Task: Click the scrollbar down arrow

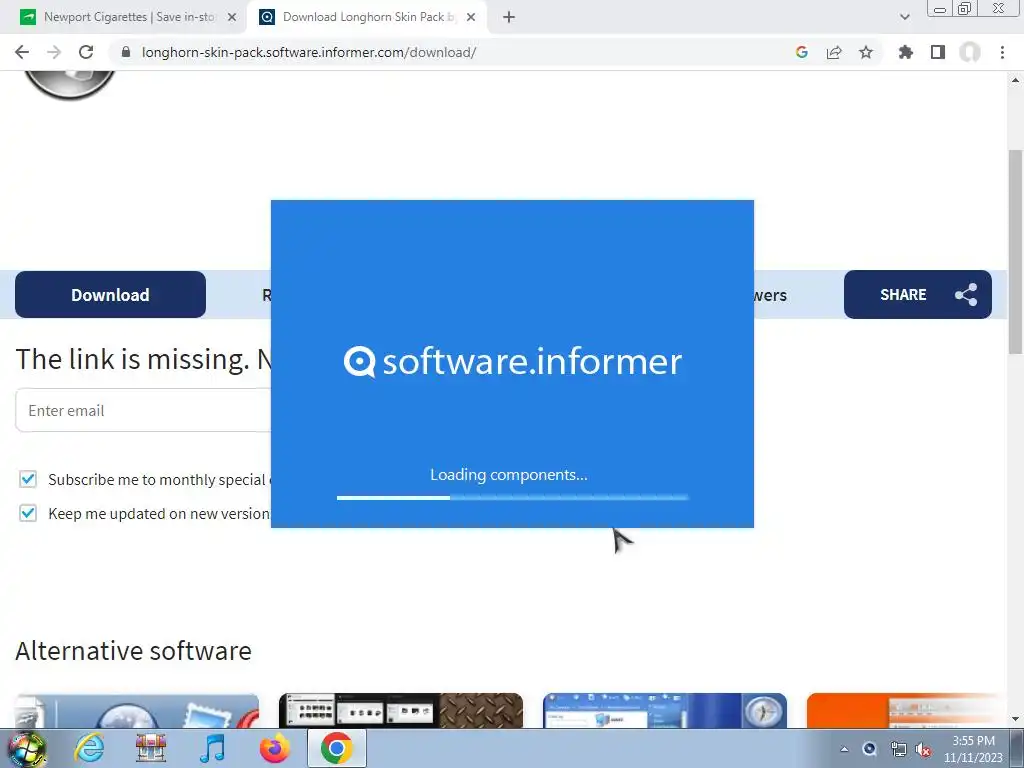Action: [x=1015, y=720]
